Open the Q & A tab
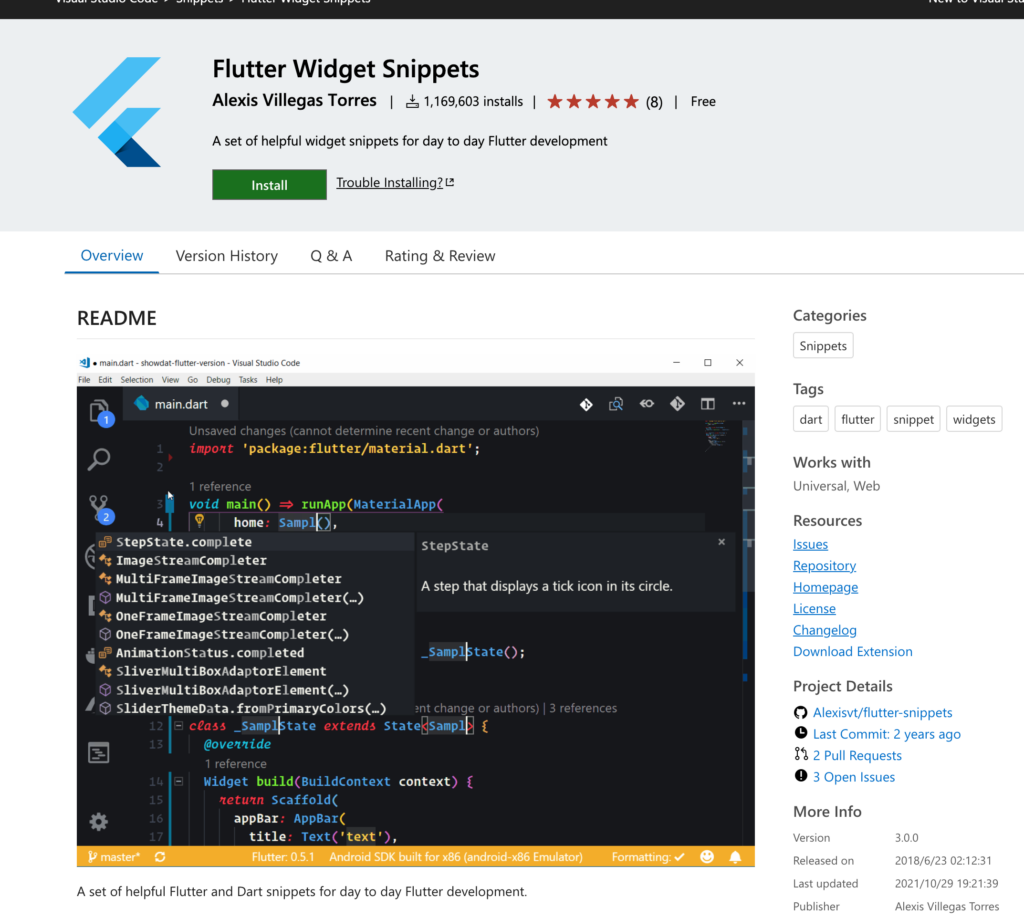1024x918 pixels. [x=331, y=256]
